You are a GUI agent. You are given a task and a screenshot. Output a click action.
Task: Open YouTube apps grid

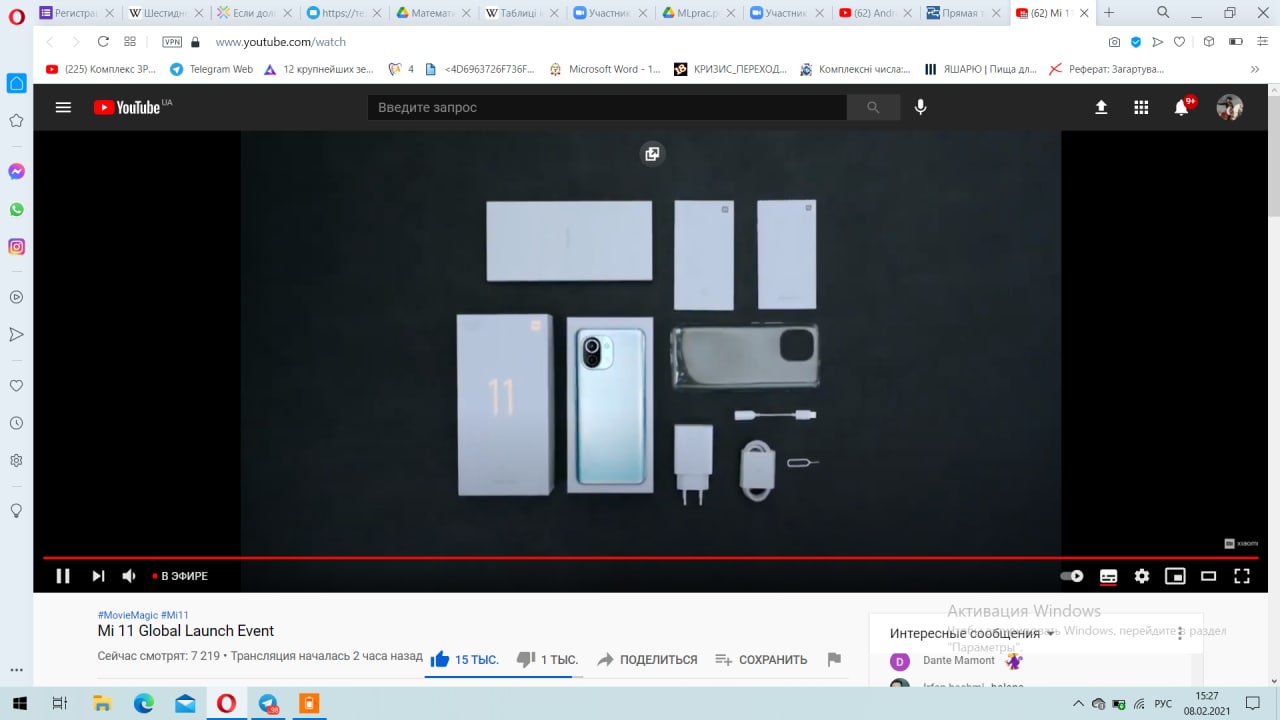click(1141, 107)
